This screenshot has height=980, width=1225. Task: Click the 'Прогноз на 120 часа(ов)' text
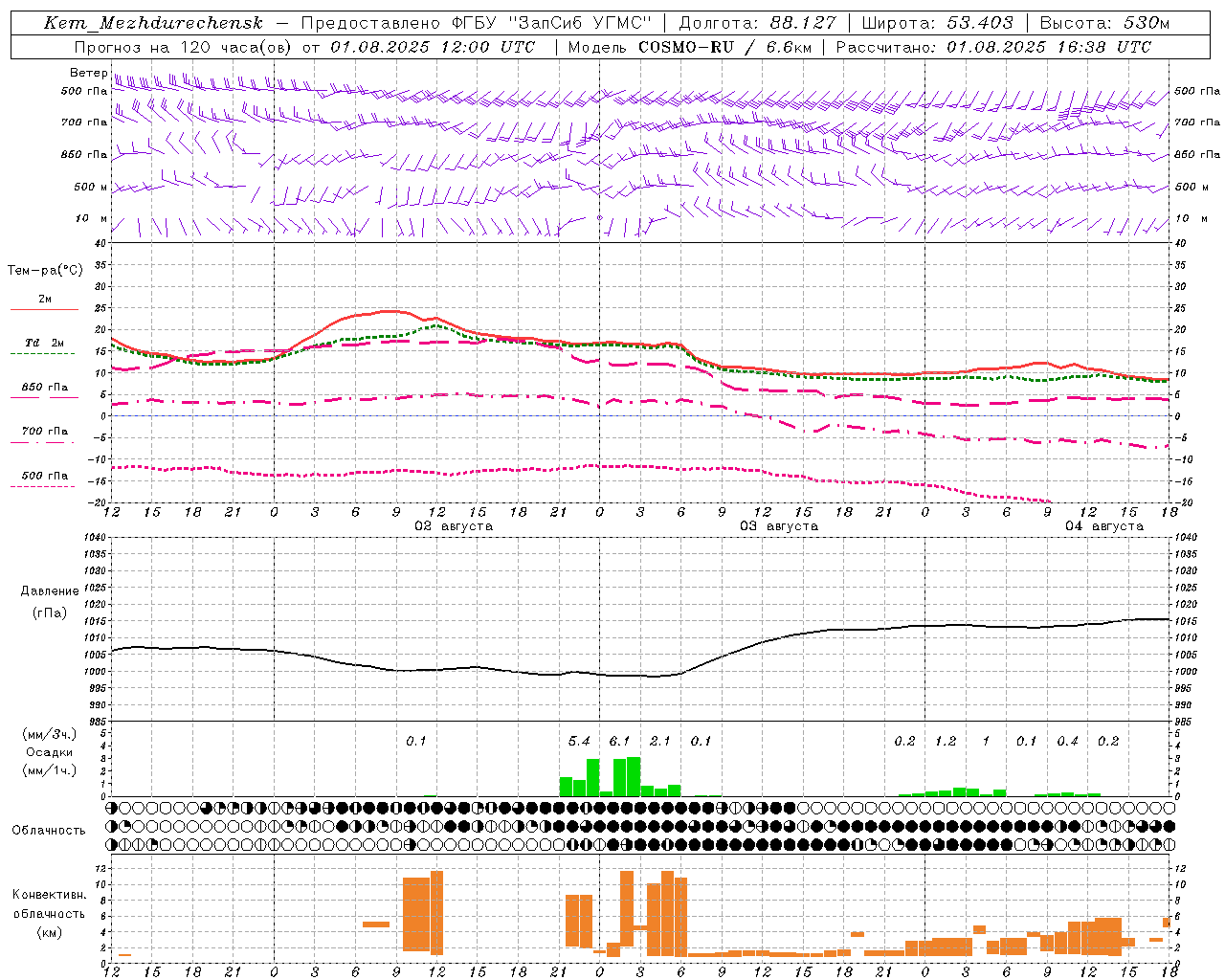coord(184,47)
